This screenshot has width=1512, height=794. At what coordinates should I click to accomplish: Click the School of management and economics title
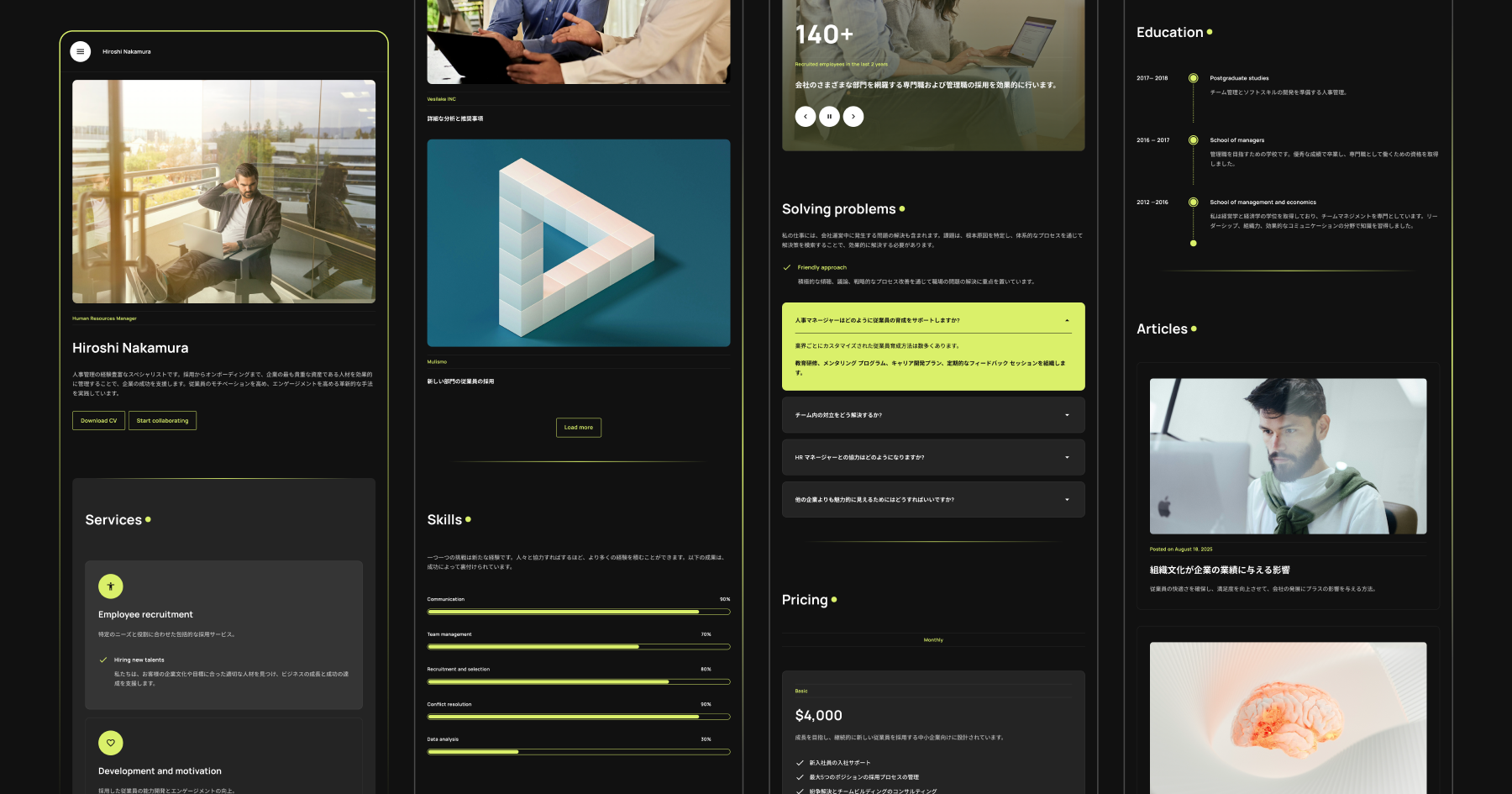(1263, 202)
